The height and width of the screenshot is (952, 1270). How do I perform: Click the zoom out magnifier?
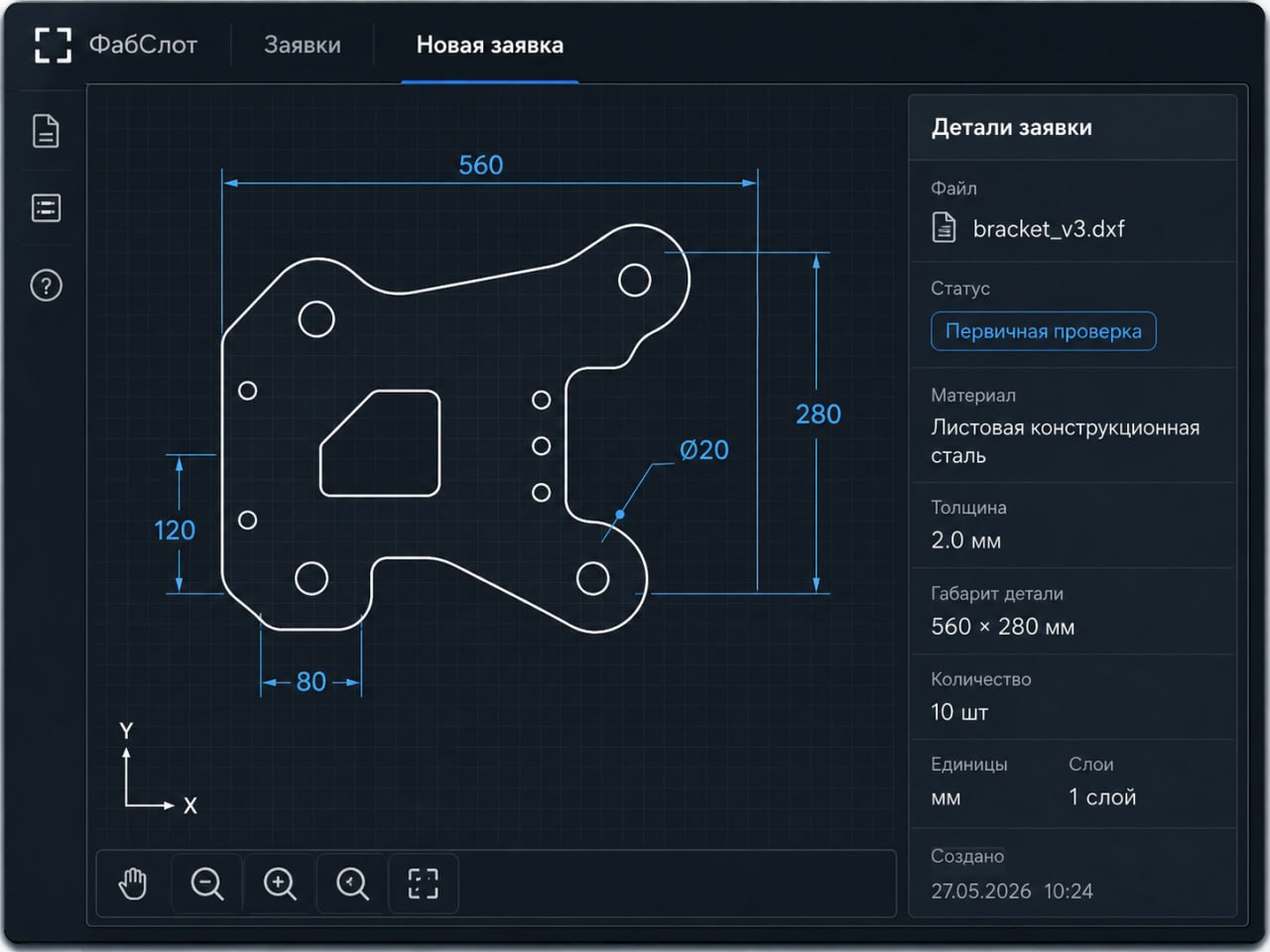tap(206, 883)
